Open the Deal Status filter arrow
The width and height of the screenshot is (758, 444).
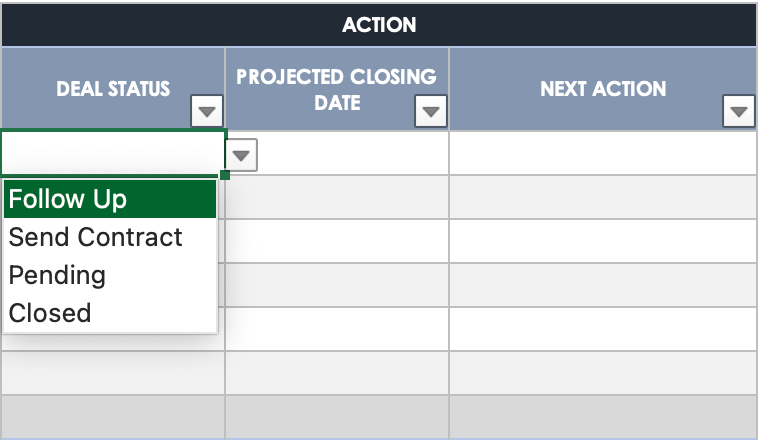pos(207,111)
